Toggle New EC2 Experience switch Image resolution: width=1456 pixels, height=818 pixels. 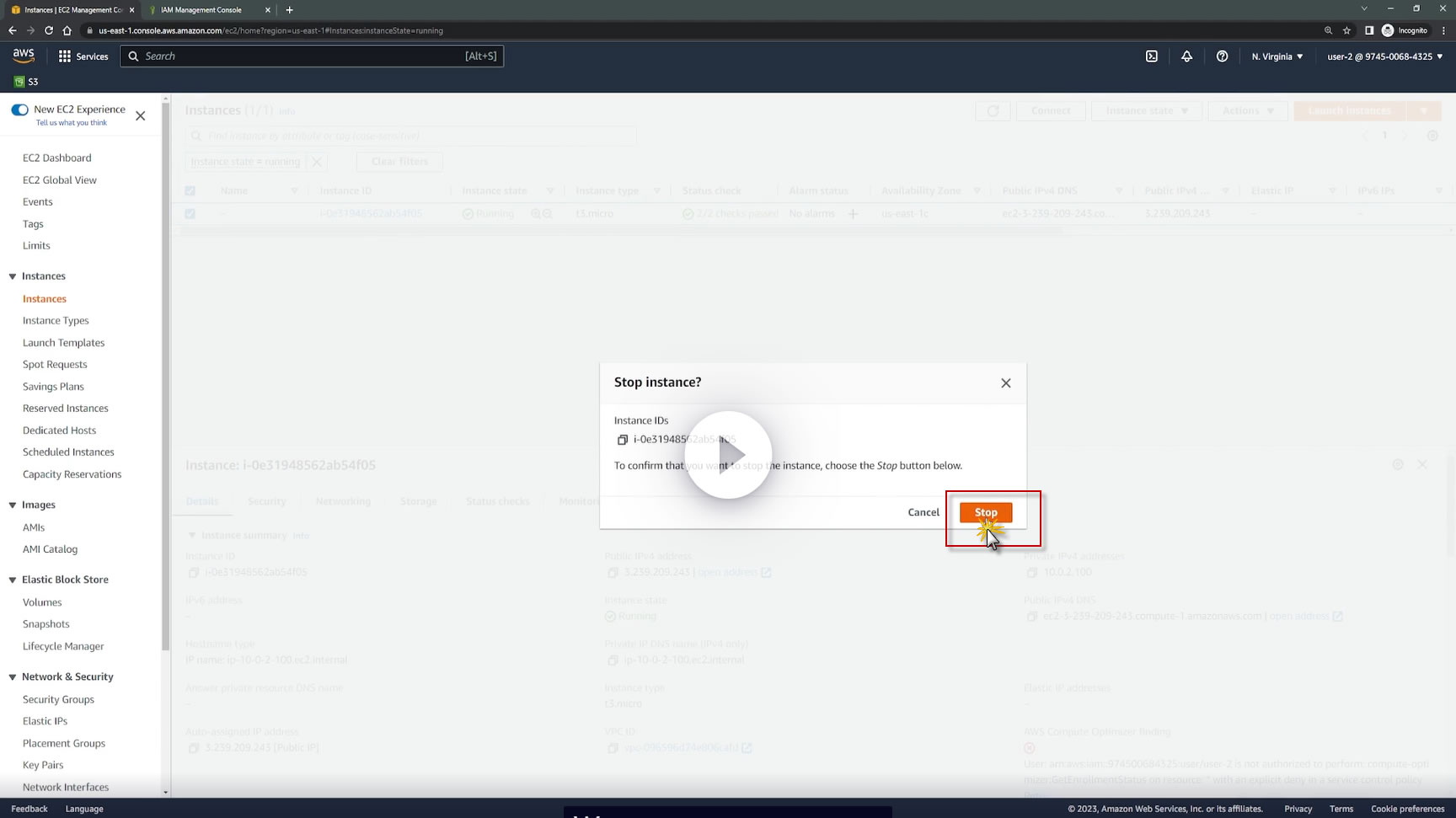19,110
